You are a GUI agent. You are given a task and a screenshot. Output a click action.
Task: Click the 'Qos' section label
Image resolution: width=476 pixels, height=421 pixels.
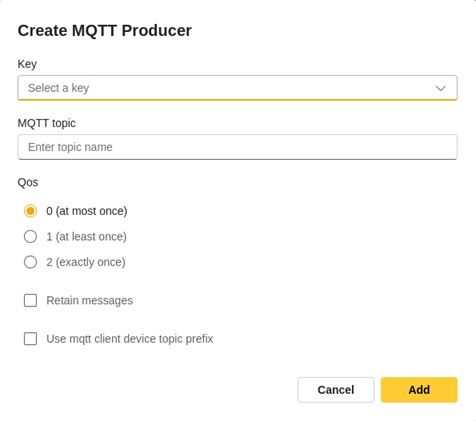(x=28, y=182)
